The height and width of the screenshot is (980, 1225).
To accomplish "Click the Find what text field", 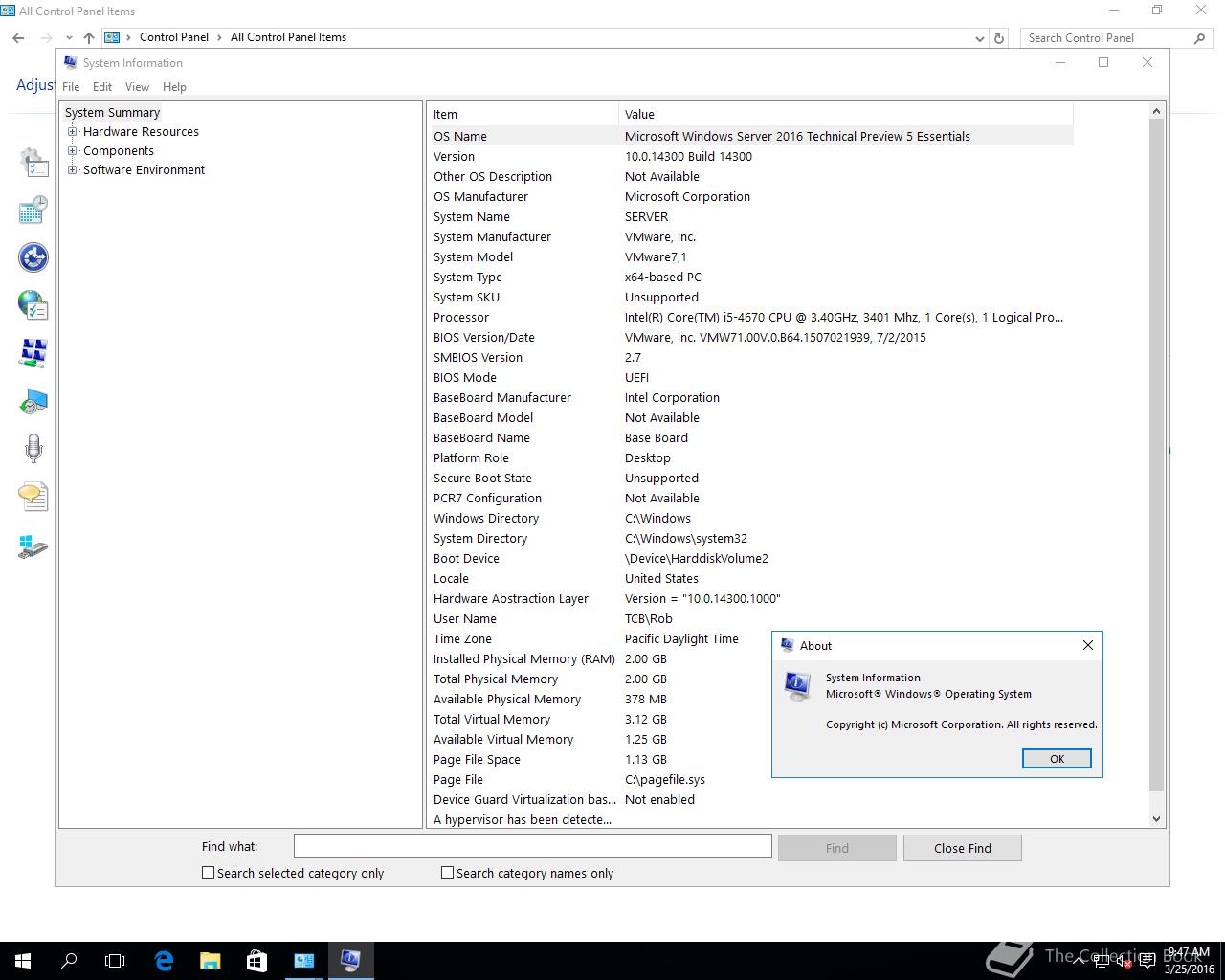I will pos(532,846).
